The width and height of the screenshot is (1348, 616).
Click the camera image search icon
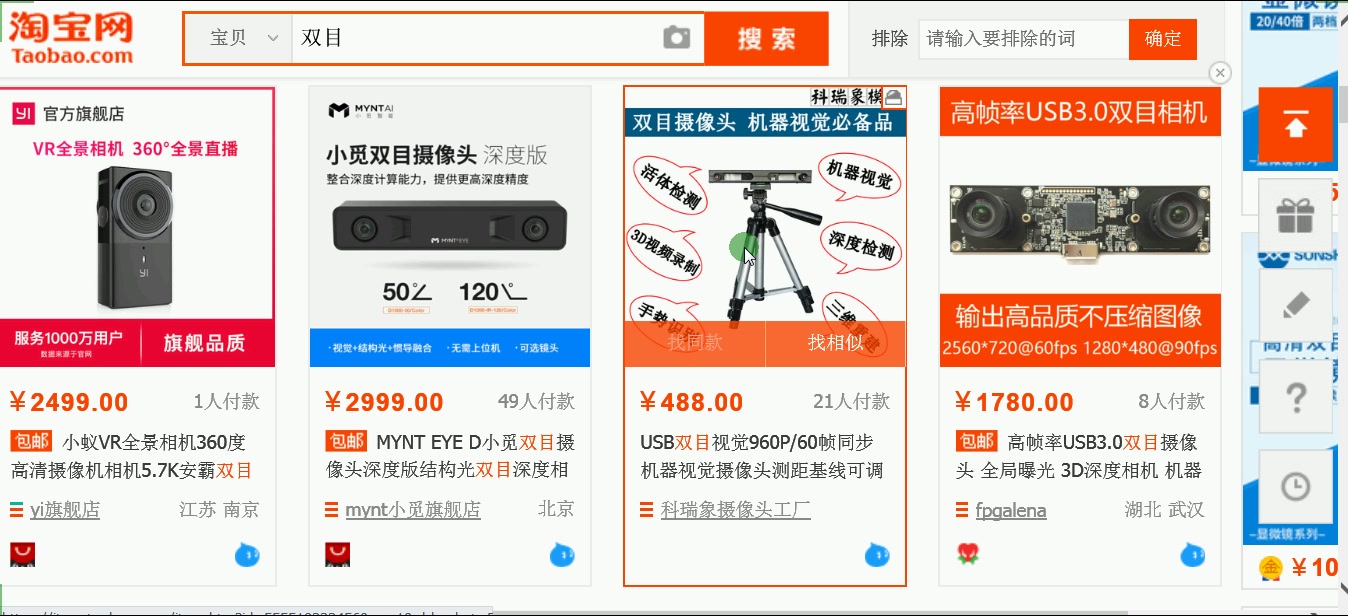[677, 38]
